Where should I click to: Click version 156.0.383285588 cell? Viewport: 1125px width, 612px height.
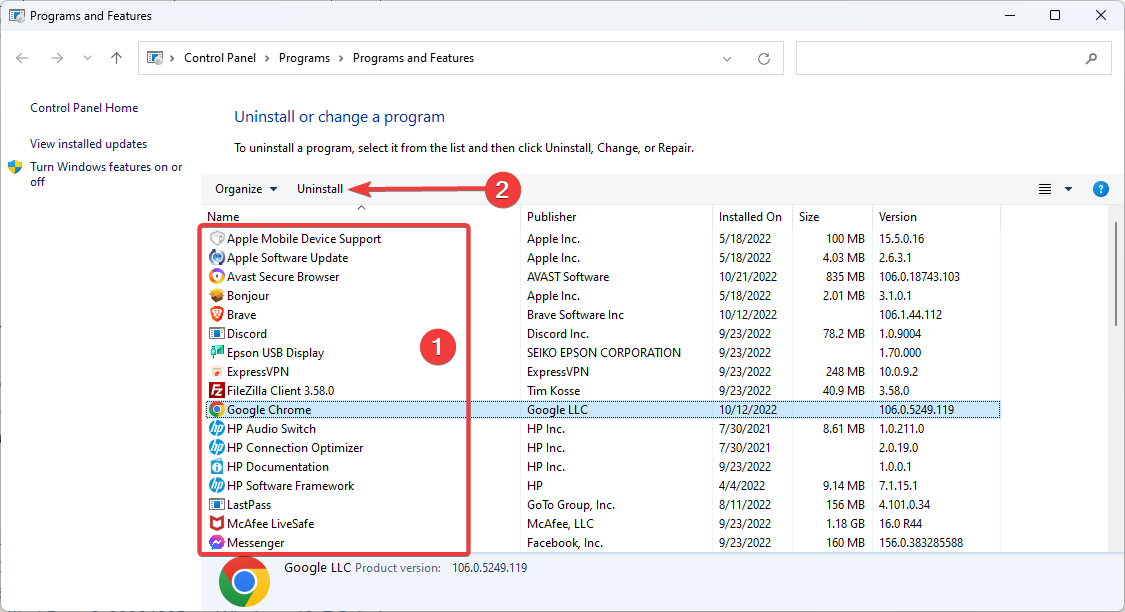(921, 542)
